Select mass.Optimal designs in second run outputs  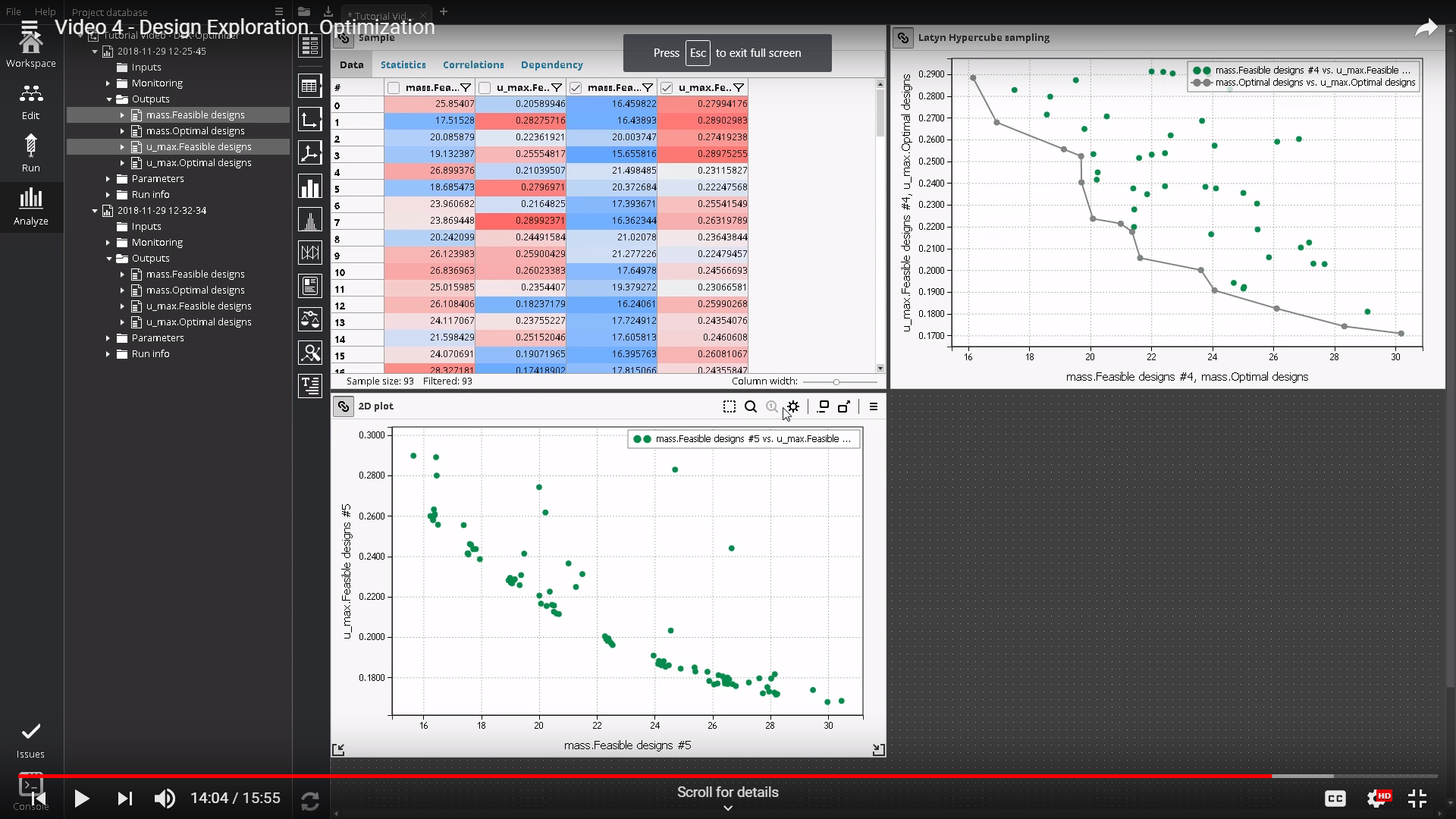(196, 290)
